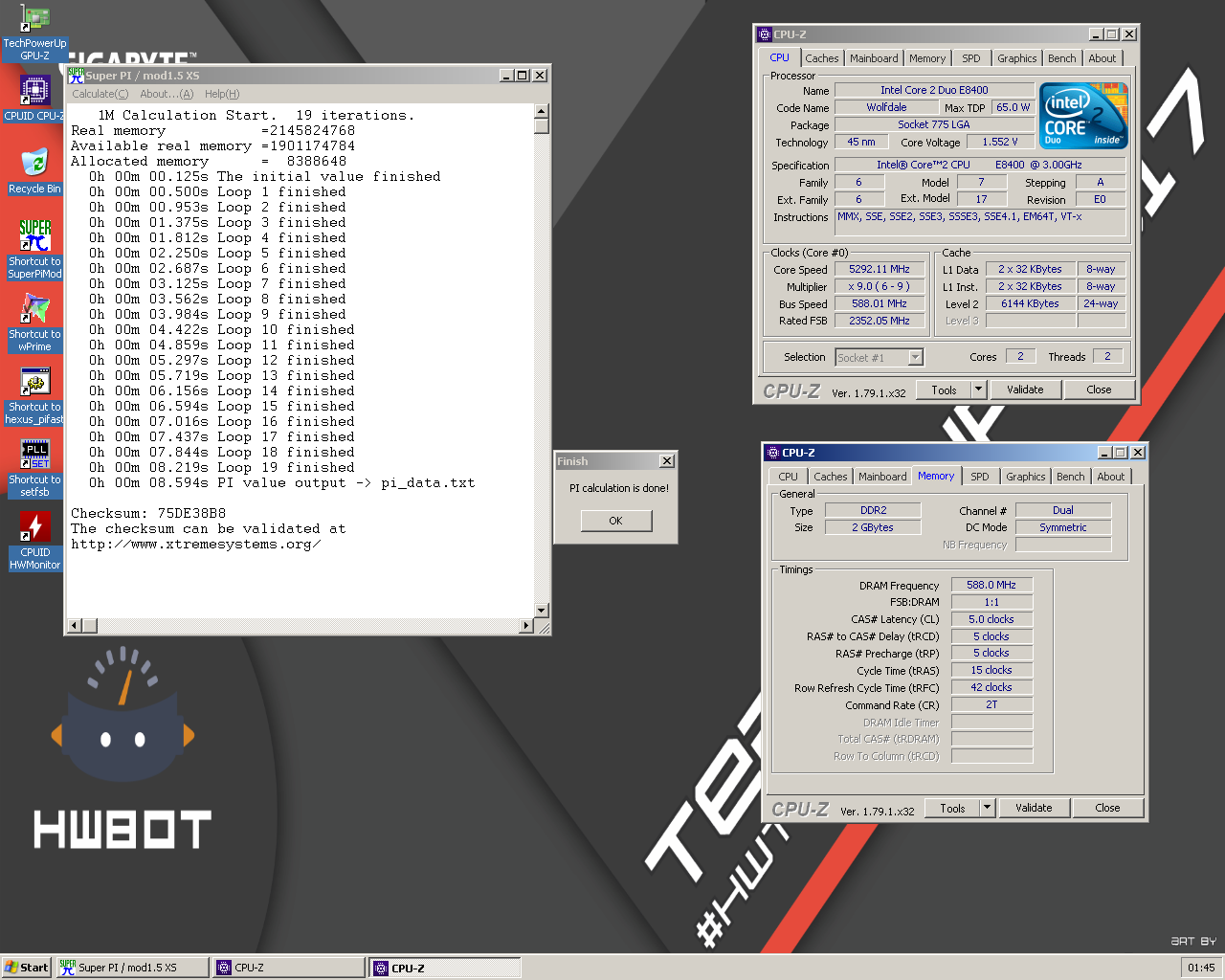This screenshot has width=1225, height=980.
Task: Click PI value output pi_data.txt line
Action: tap(282, 483)
